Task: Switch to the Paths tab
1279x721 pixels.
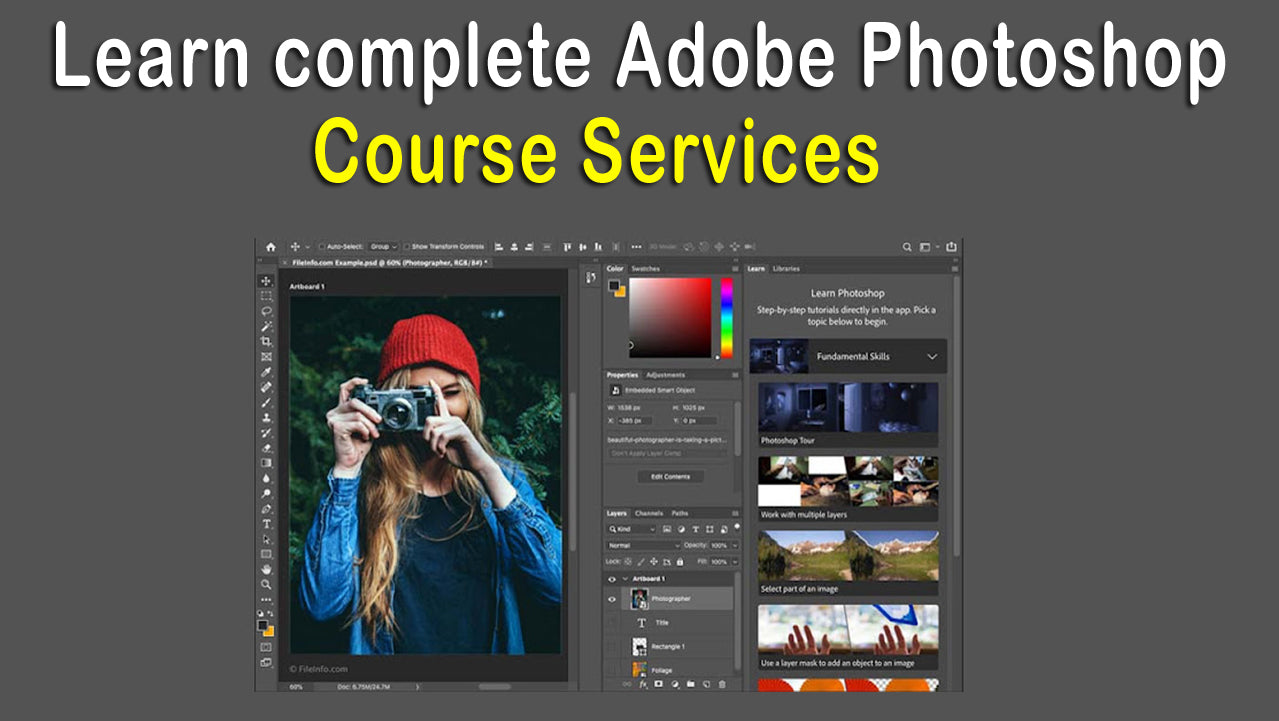Action: click(x=680, y=513)
